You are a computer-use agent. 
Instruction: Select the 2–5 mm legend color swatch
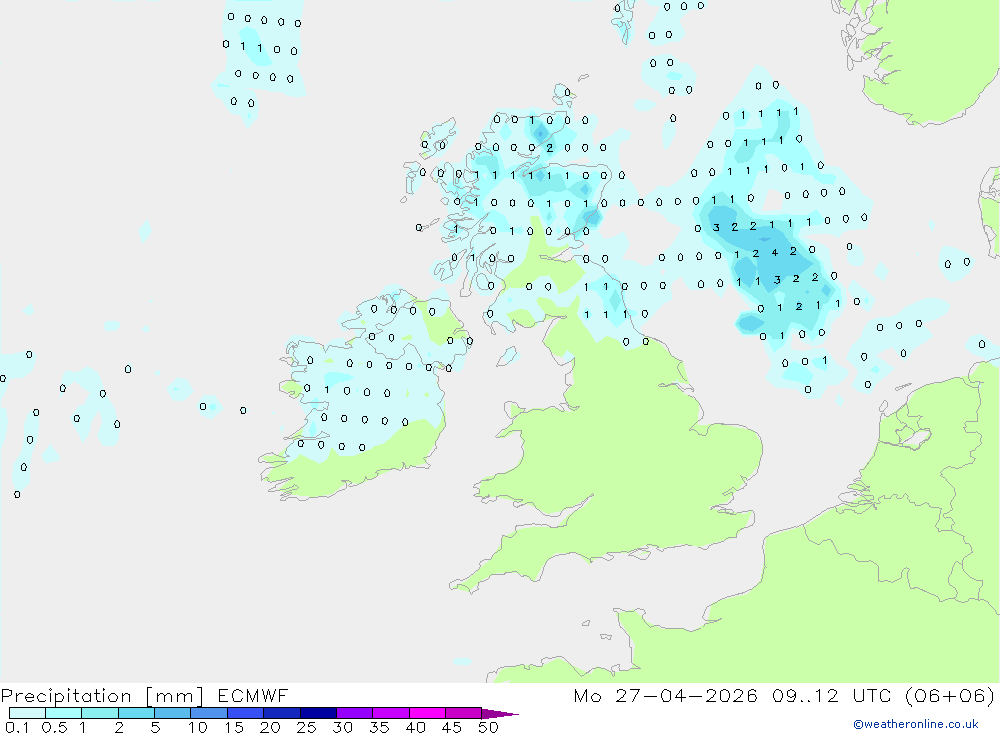click(136, 713)
